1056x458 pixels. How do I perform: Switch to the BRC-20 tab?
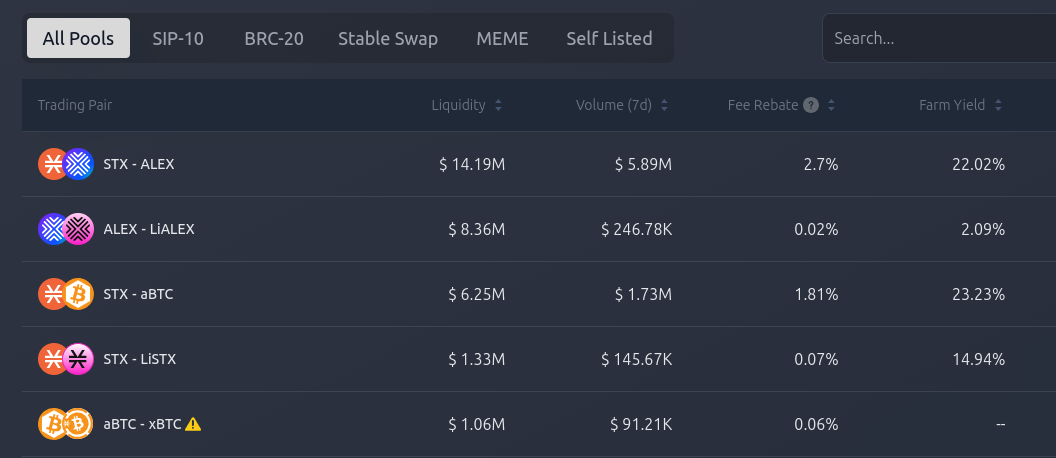click(274, 39)
